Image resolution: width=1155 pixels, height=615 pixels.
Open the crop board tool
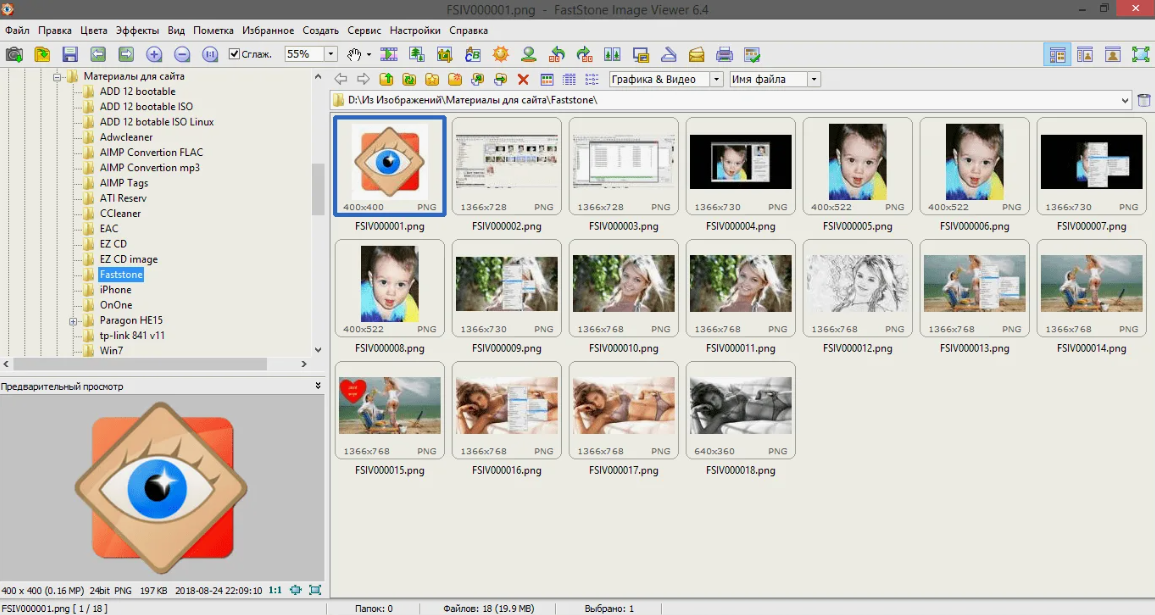444,55
